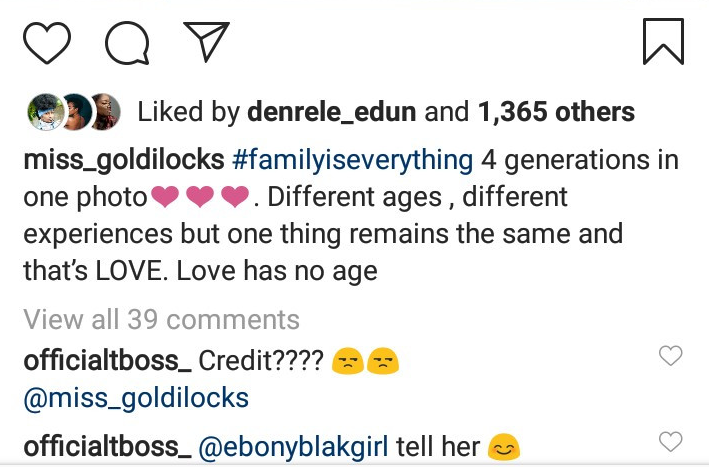Screen dimensions: 709x467
Task: Tap the @ebonyblakgirl mention
Action: pyautogui.click(x=294, y=446)
